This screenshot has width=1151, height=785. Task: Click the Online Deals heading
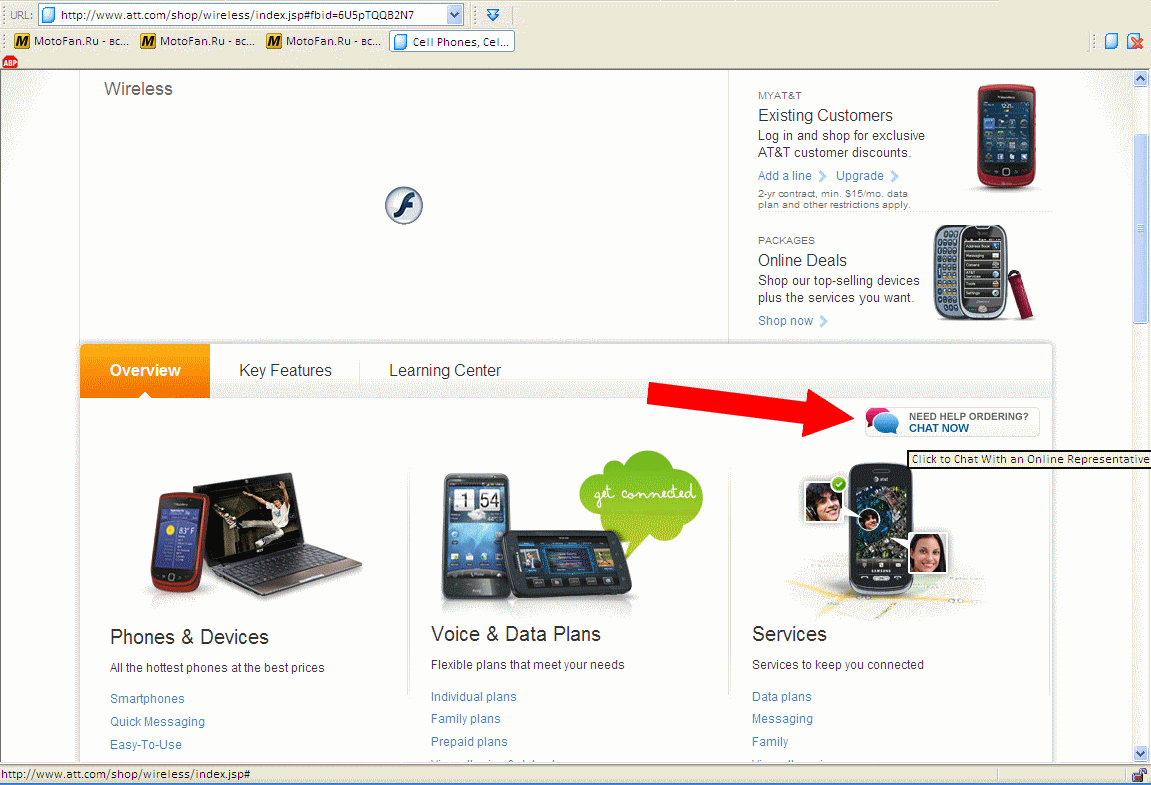click(x=802, y=261)
